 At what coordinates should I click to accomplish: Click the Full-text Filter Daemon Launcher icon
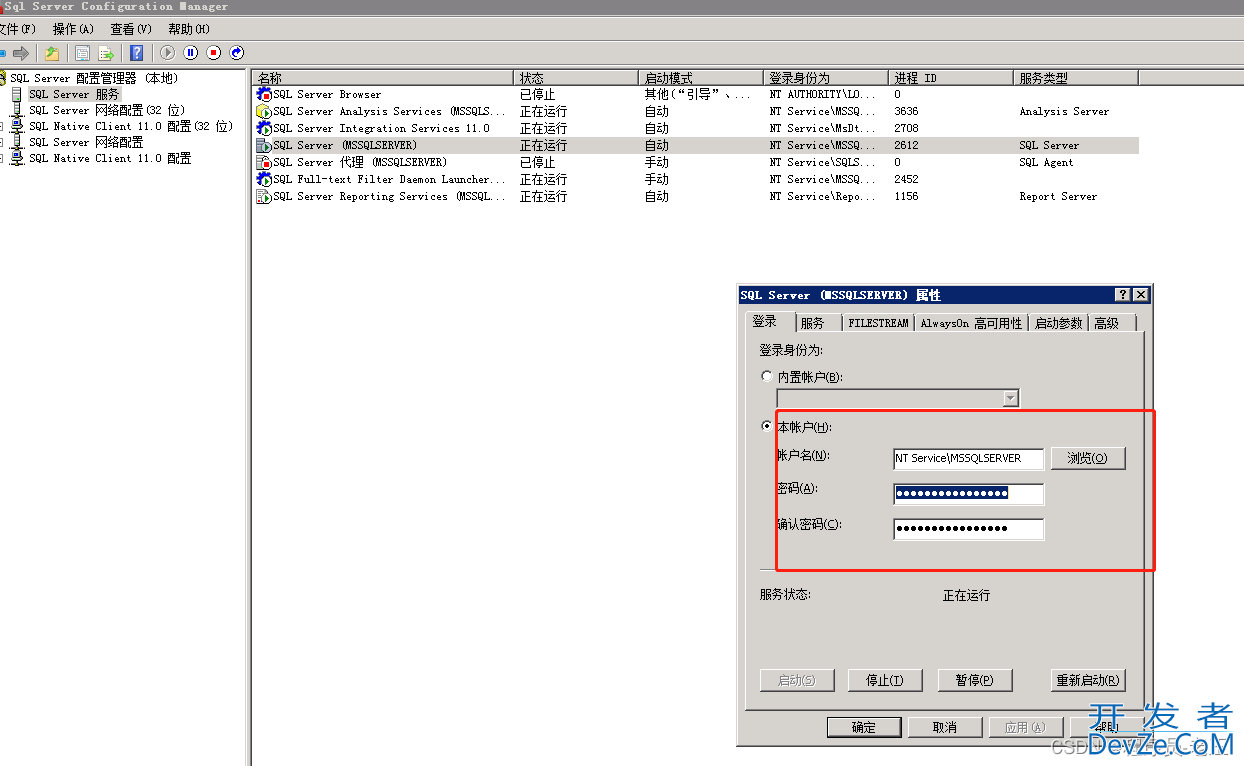click(x=264, y=179)
